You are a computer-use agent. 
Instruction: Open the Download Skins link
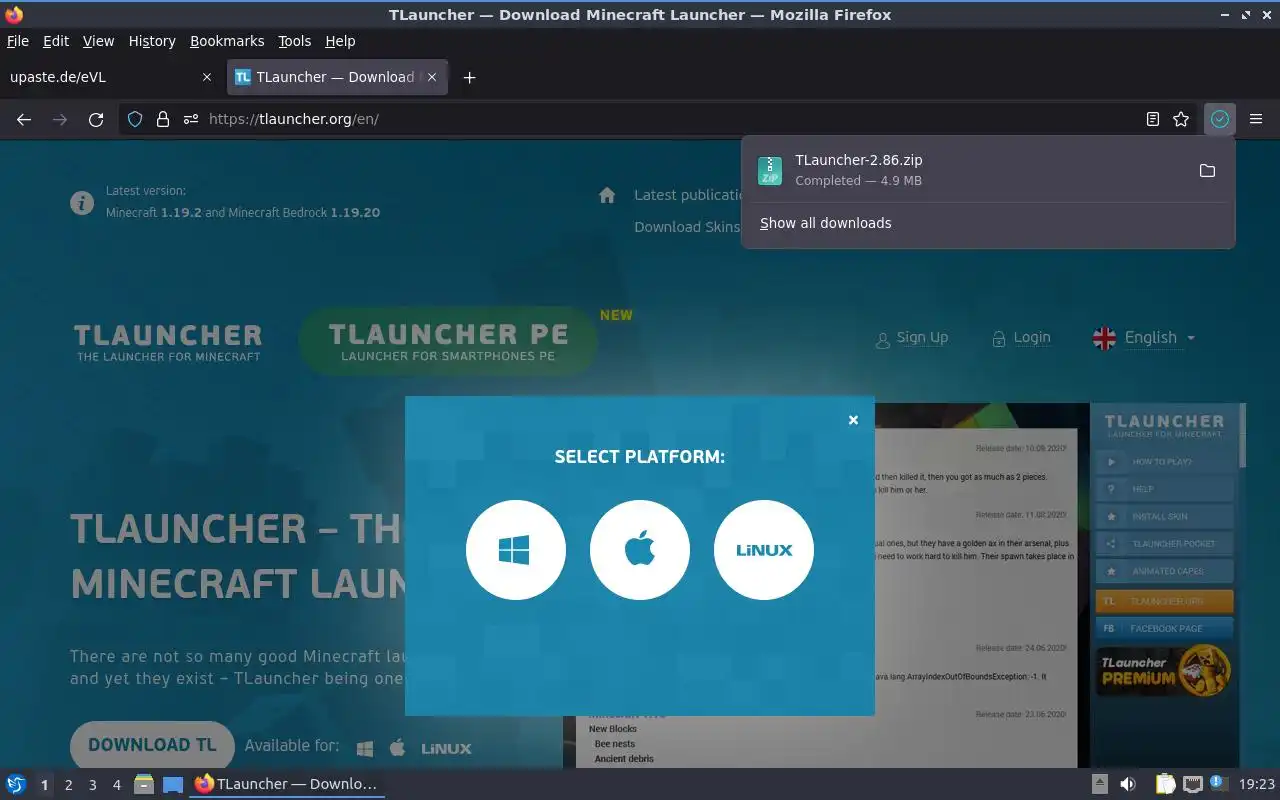[x=687, y=227]
